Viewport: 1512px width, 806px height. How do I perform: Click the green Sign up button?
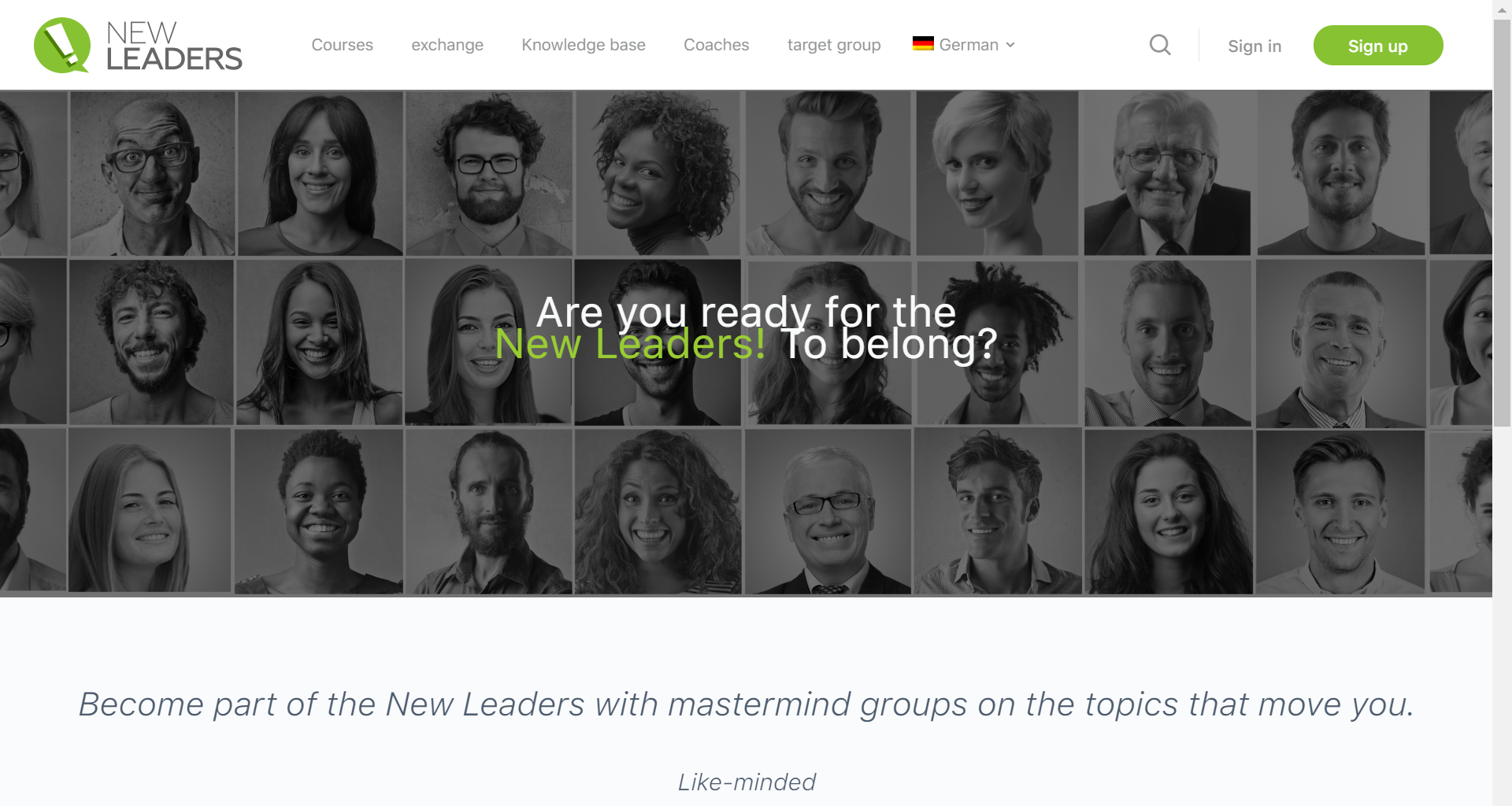1378,46
